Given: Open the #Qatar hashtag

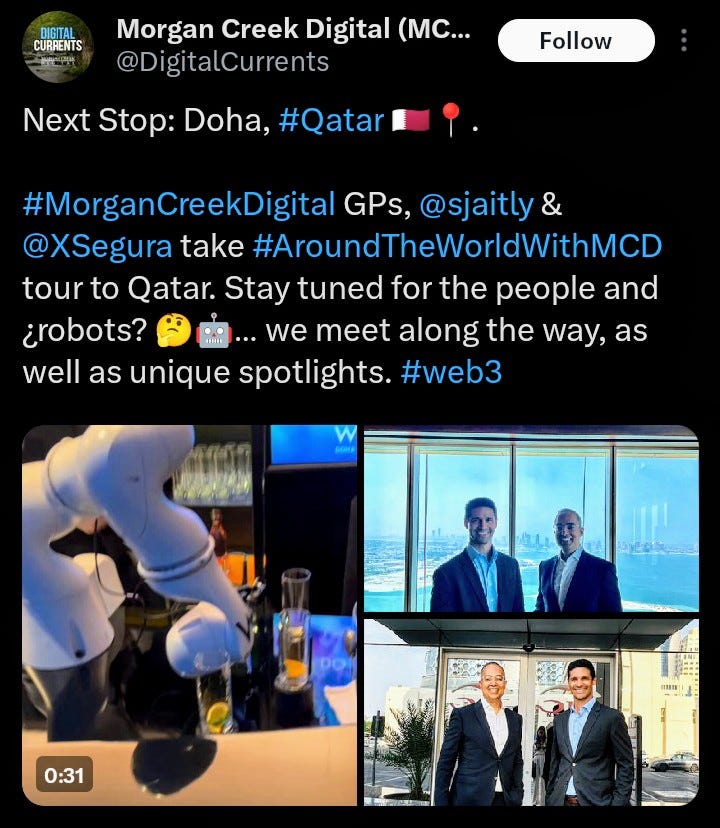Looking at the screenshot, I should tap(331, 120).
